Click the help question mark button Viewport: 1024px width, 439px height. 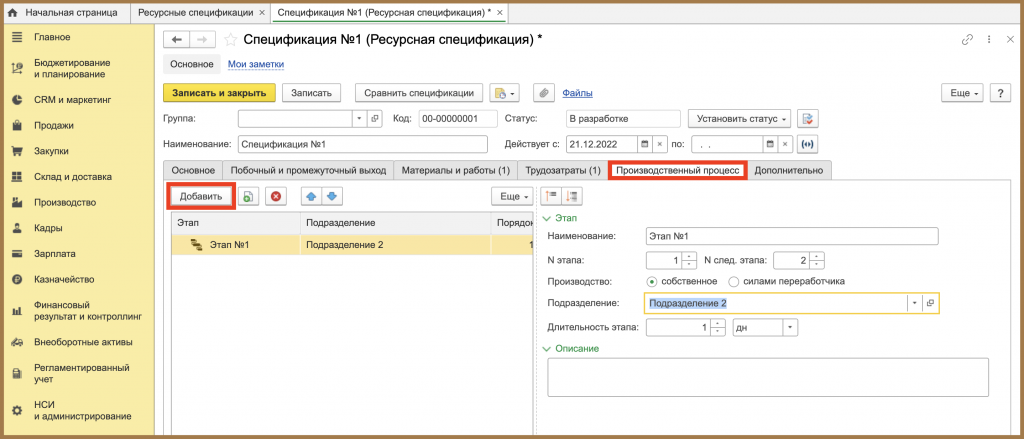point(1000,93)
